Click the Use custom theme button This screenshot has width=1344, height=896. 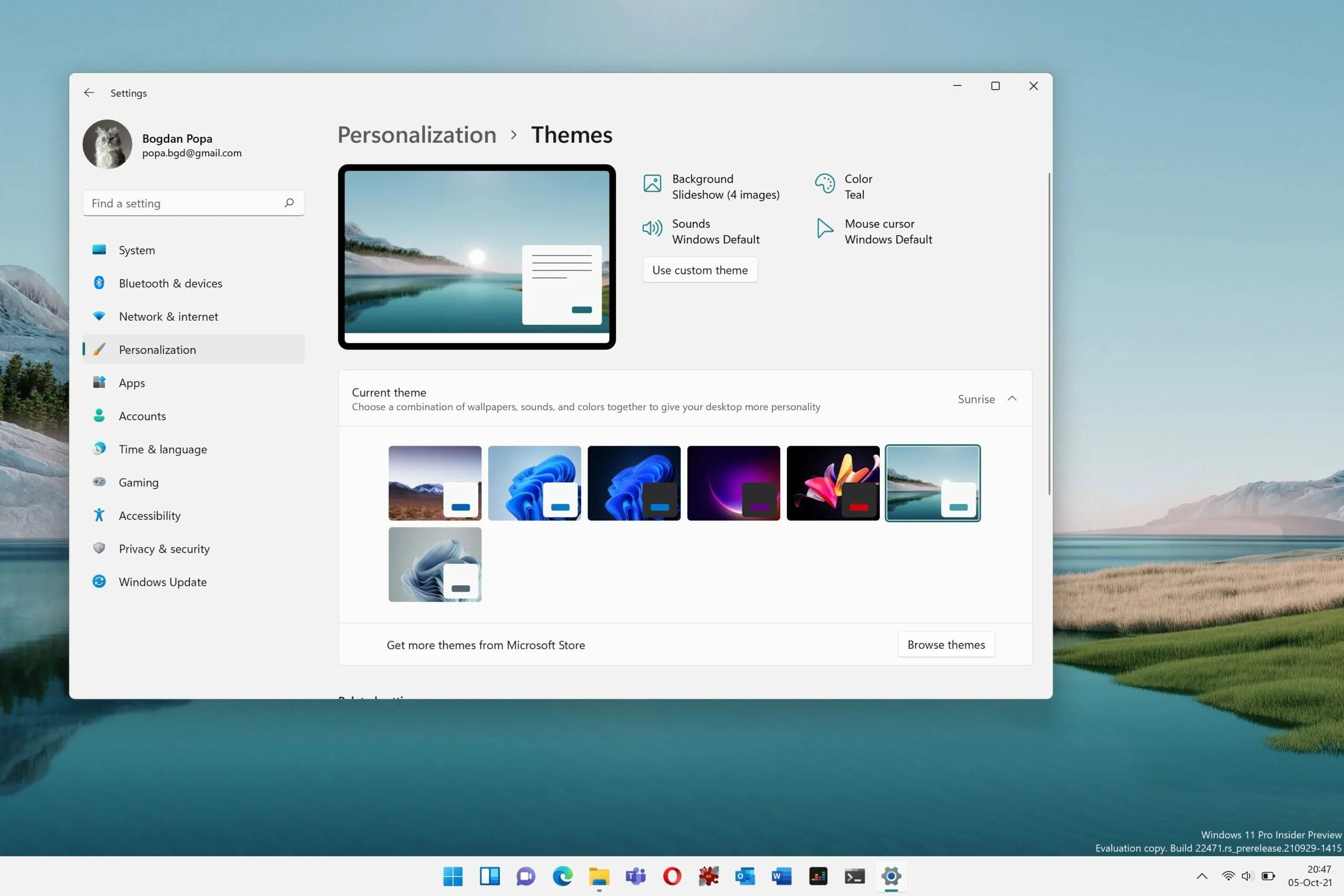699,270
